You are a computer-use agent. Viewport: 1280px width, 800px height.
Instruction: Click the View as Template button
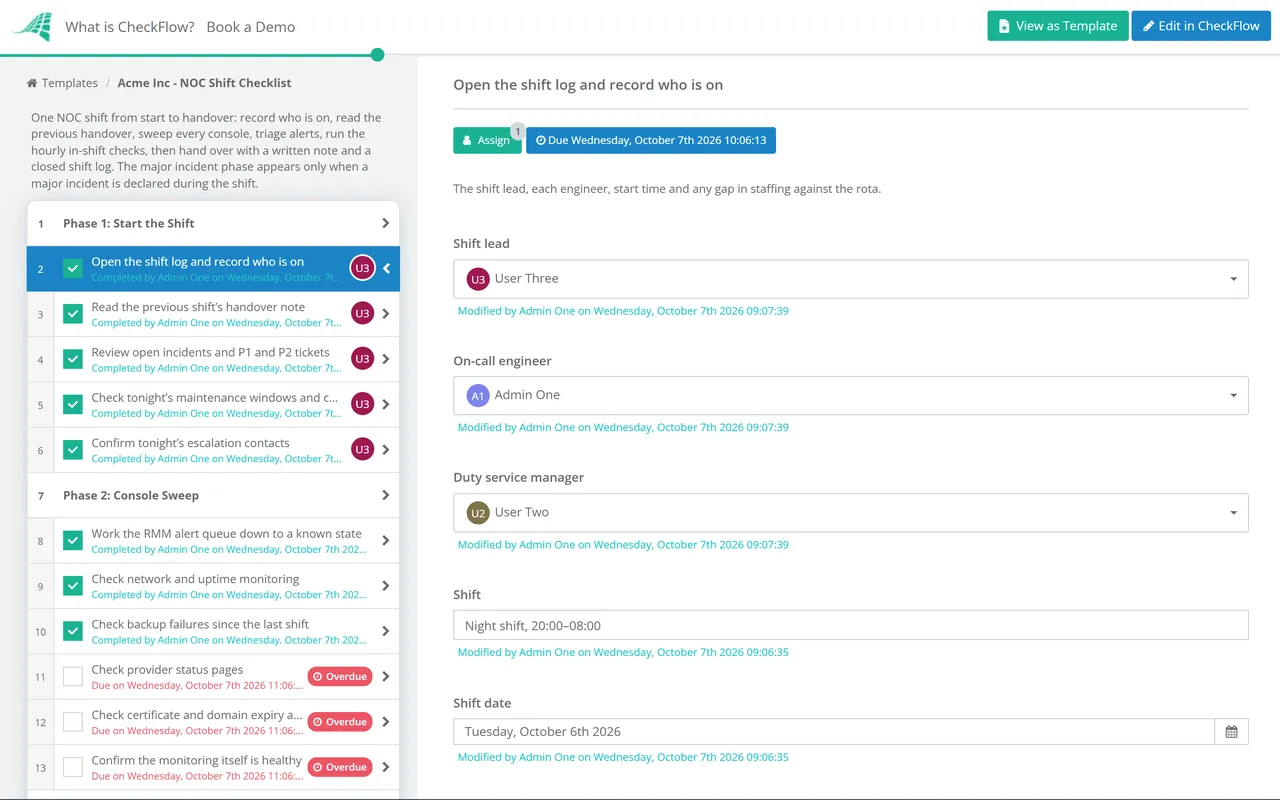point(1058,26)
